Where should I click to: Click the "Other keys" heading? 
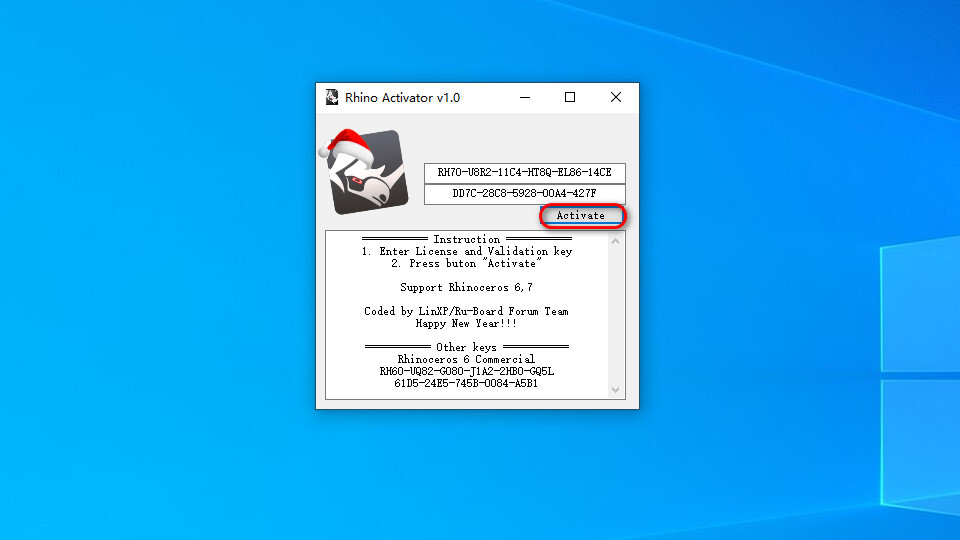coord(467,348)
